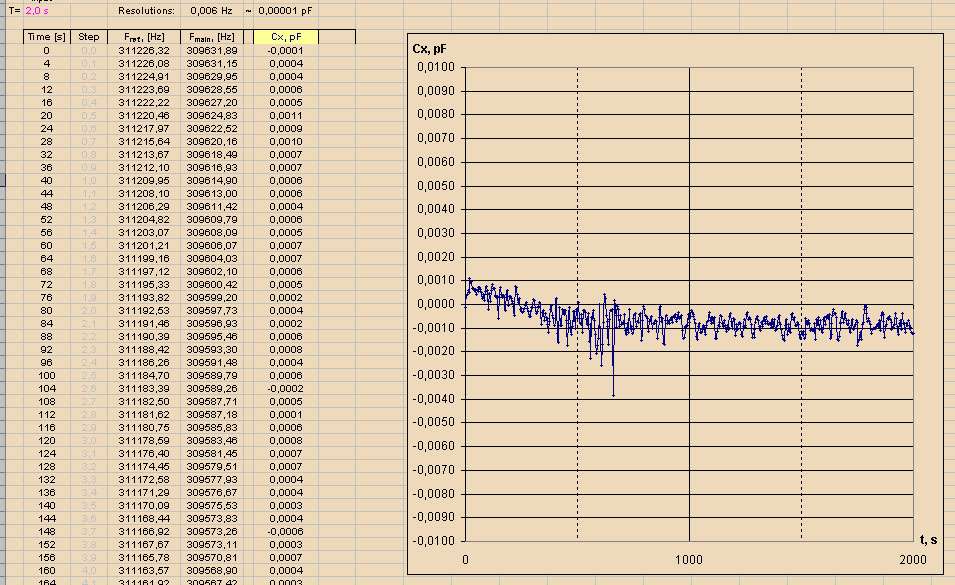This screenshot has height=585, width=955.
Task: Click cell with value 309631,89
Action: tap(211, 51)
